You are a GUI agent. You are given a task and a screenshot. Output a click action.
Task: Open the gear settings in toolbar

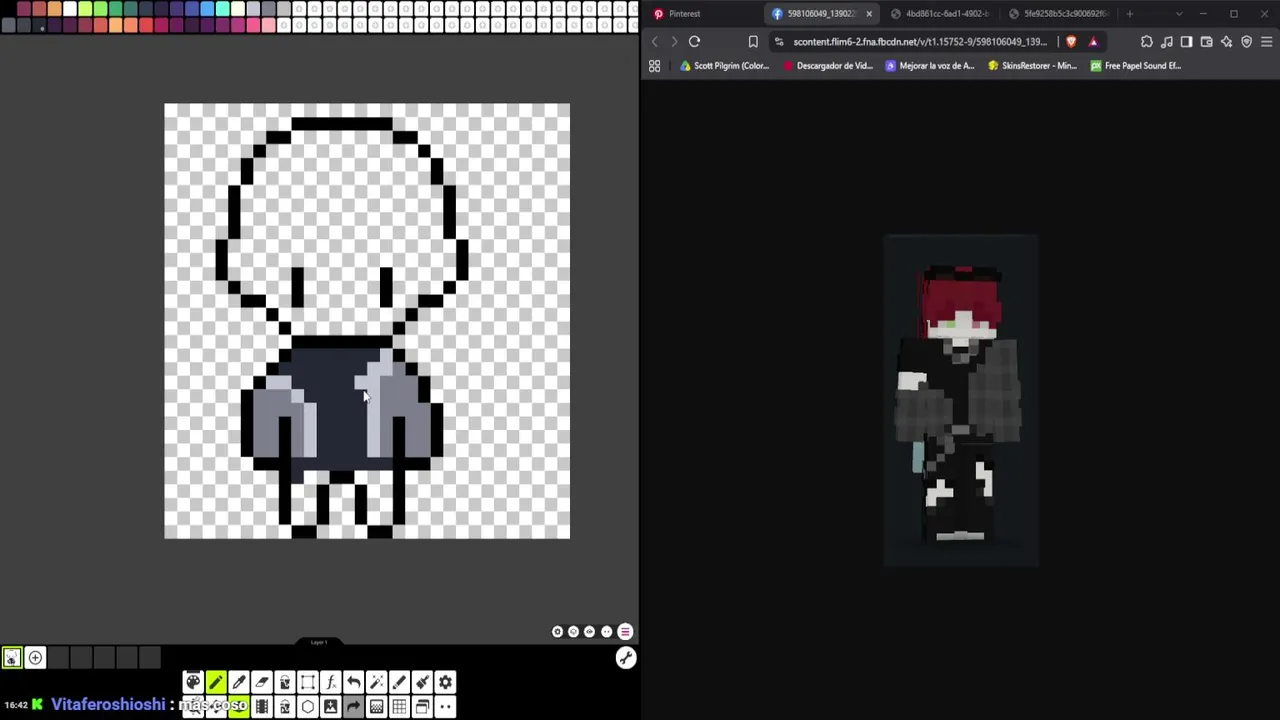click(x=445, y=682)
